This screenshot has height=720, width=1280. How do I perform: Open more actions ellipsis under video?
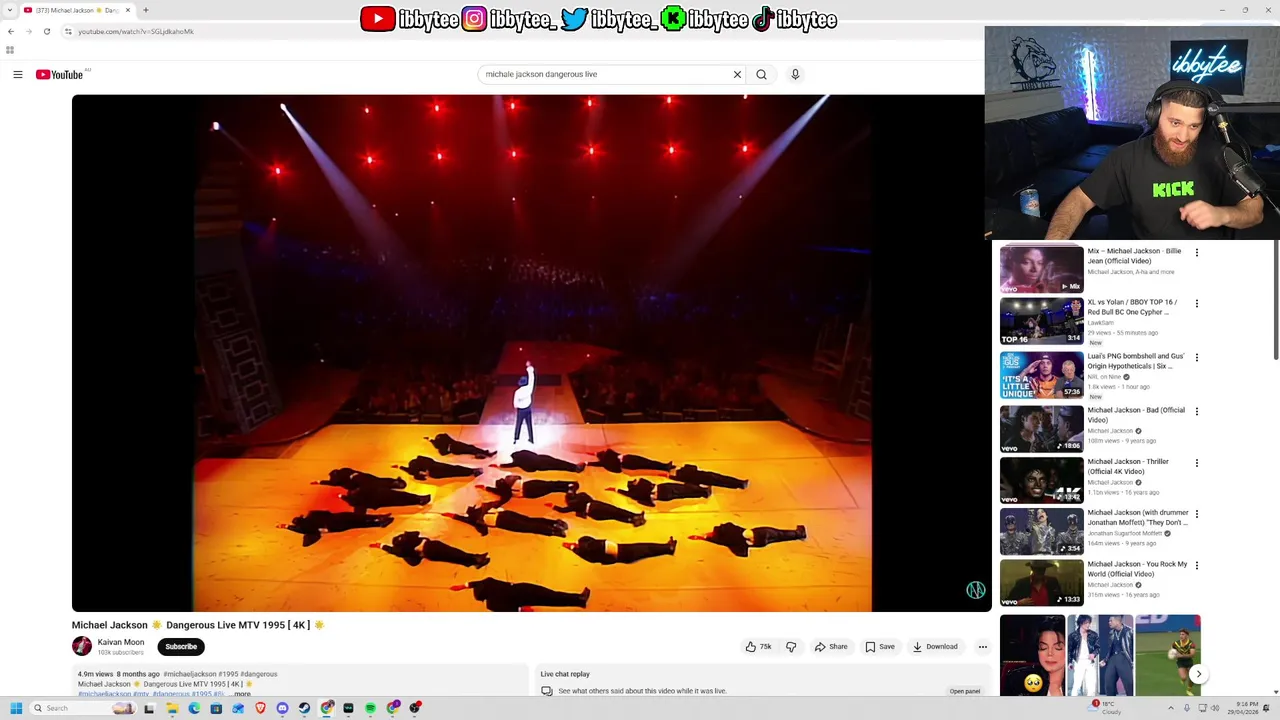coord(982,646)
